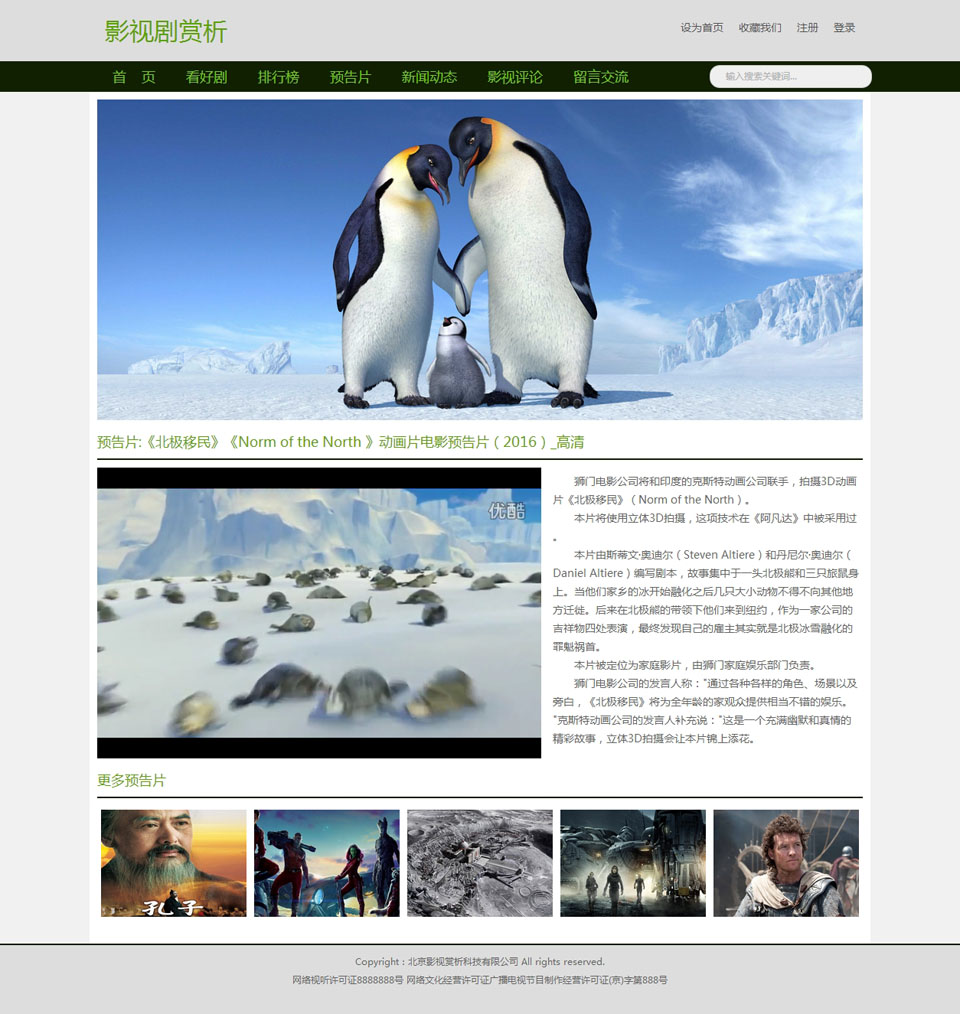
Task: Click the 网络视听许可证8888888号 footer line
Action: click(x=480, y=980)
